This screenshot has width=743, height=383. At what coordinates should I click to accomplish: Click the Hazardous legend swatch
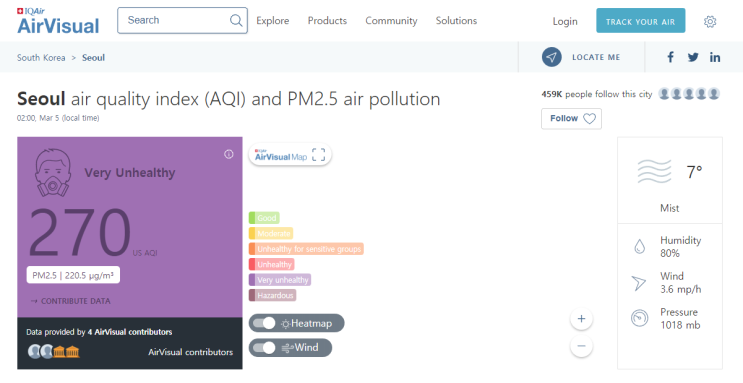click(x=272, y=295)
